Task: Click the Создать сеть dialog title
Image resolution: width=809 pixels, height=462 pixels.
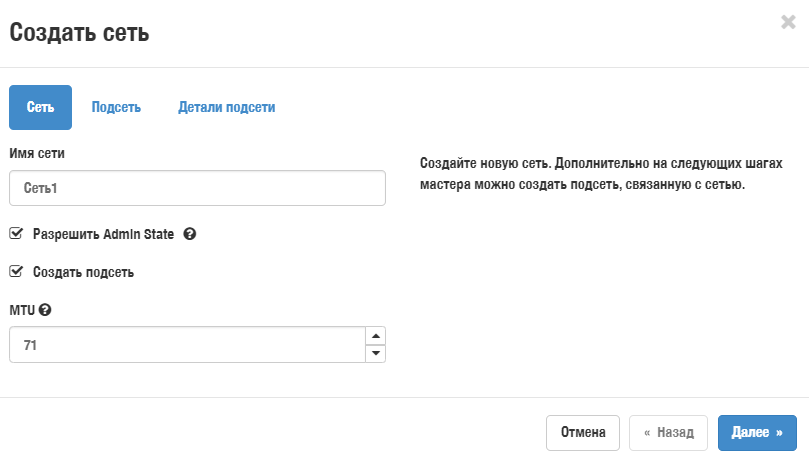Action: [x=79, y=33]
